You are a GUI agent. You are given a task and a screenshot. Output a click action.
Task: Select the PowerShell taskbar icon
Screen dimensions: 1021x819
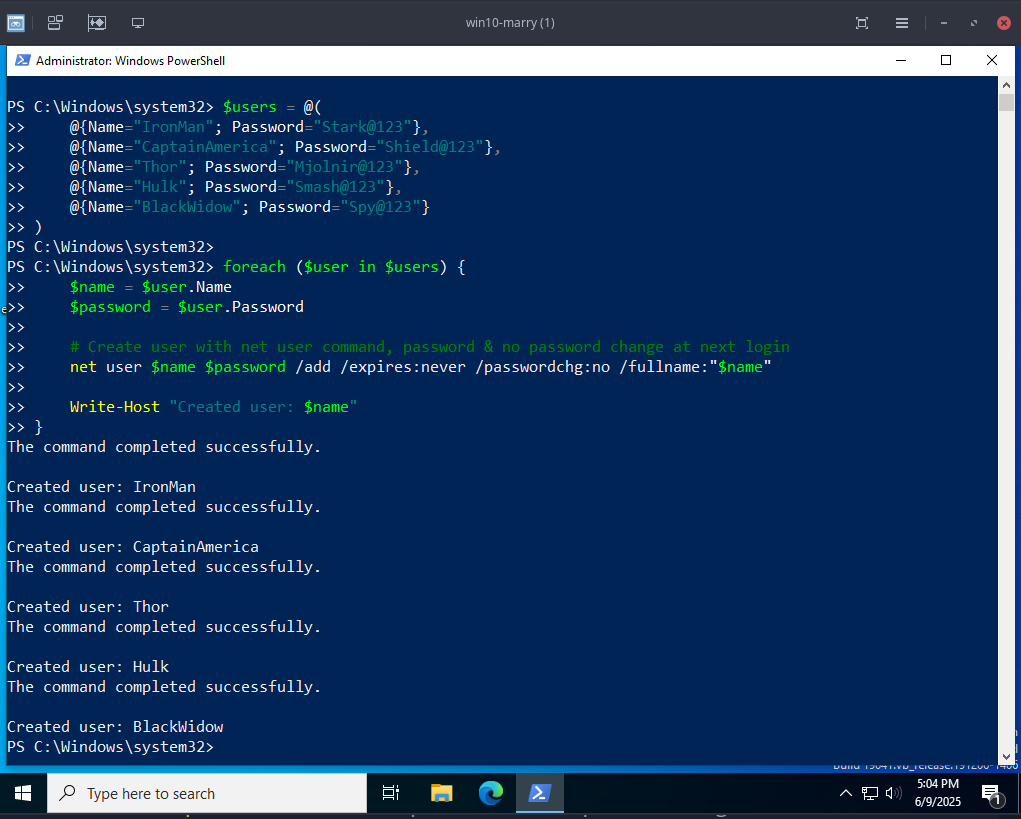539,793
